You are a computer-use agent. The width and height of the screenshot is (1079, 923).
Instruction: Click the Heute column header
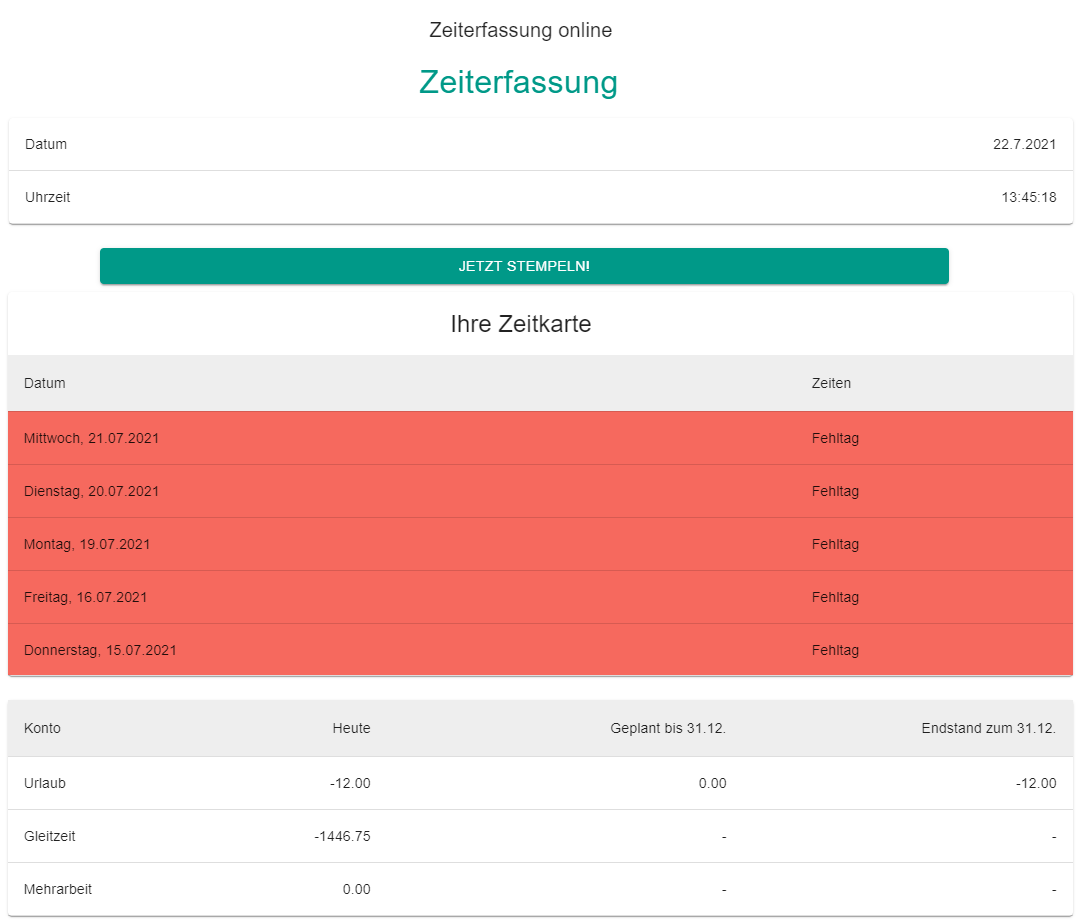pos(351,728)
